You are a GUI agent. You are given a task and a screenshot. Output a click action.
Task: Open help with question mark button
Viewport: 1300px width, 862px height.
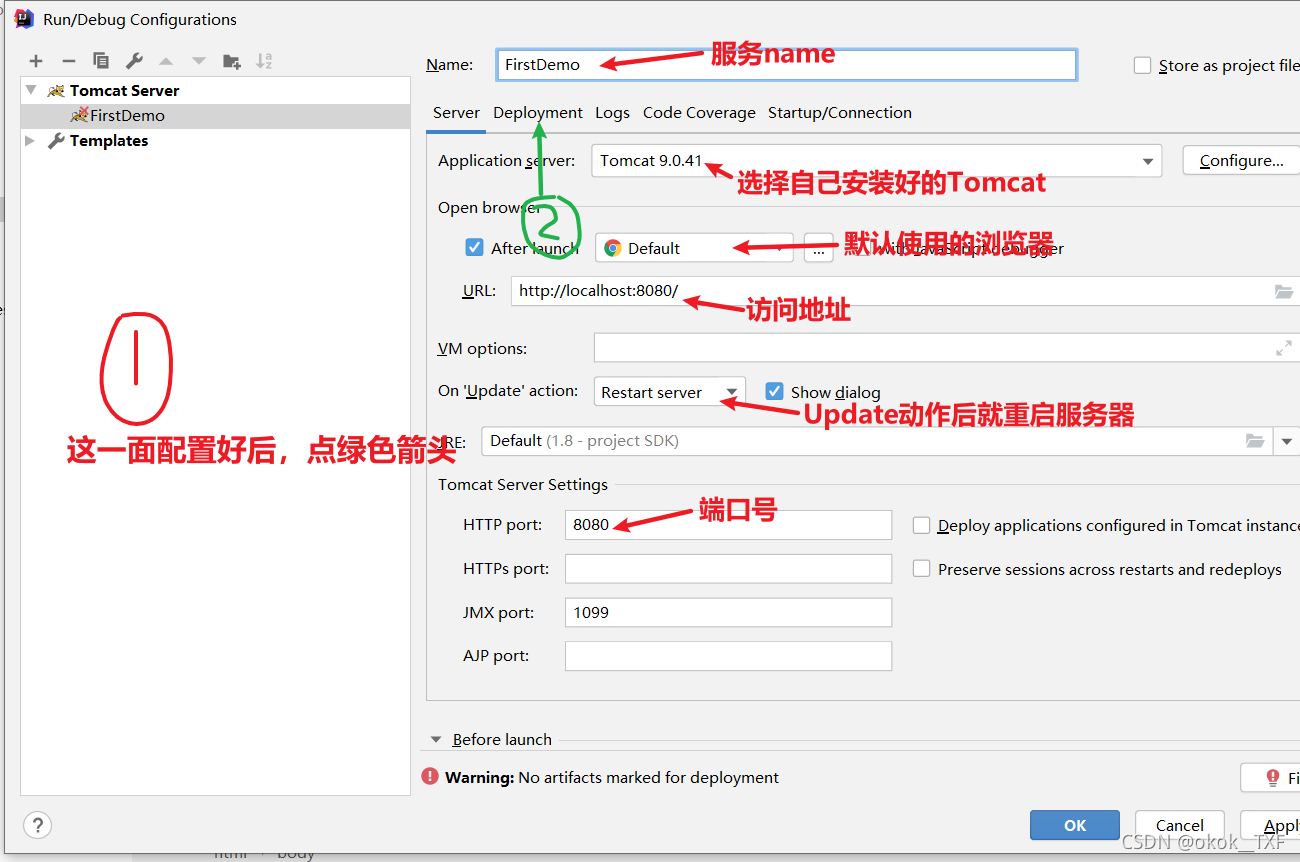[37, 825]
